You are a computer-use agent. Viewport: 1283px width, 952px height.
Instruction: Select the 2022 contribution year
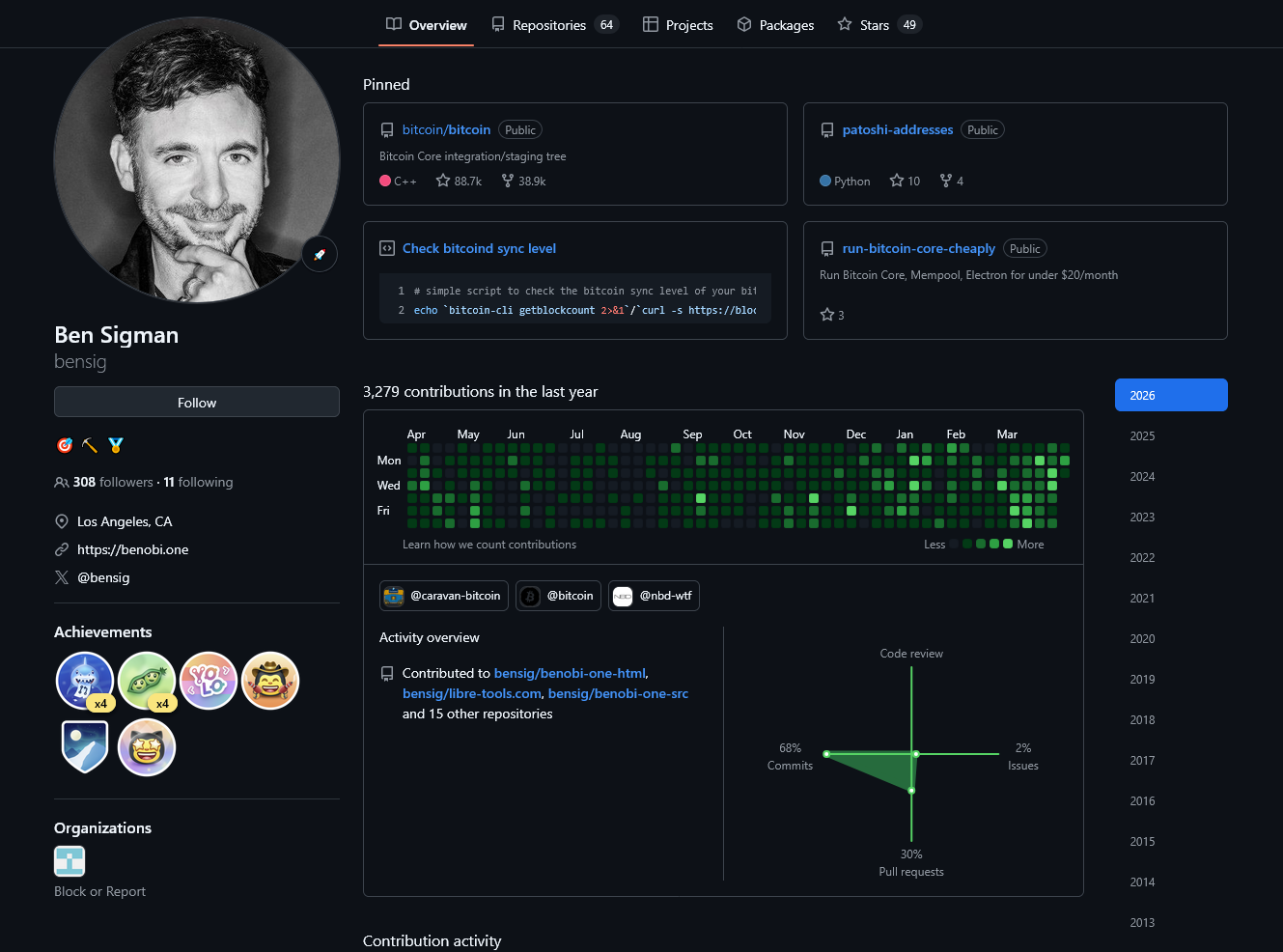pyautogui.click(x=1171, y=557)
